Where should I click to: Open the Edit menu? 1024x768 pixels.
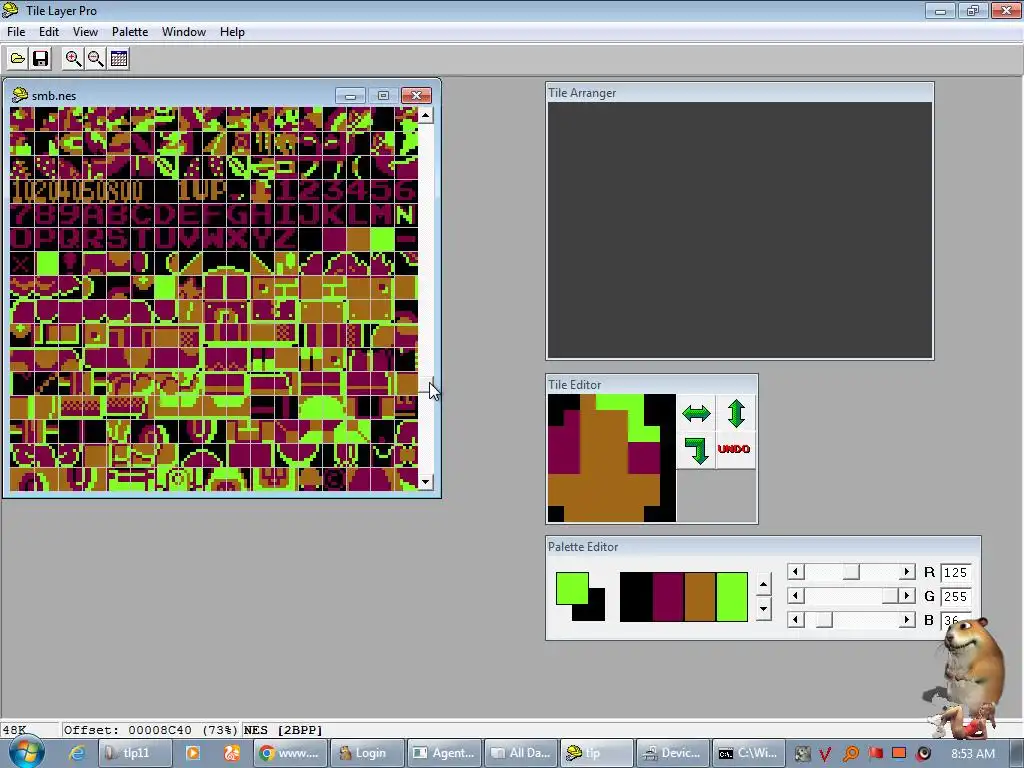(49, 32)
